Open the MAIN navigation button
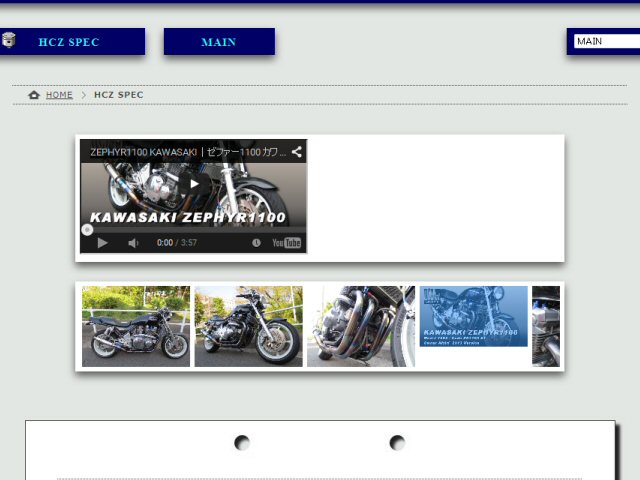Screen dimensions: 640x480 tap(219, 42)
